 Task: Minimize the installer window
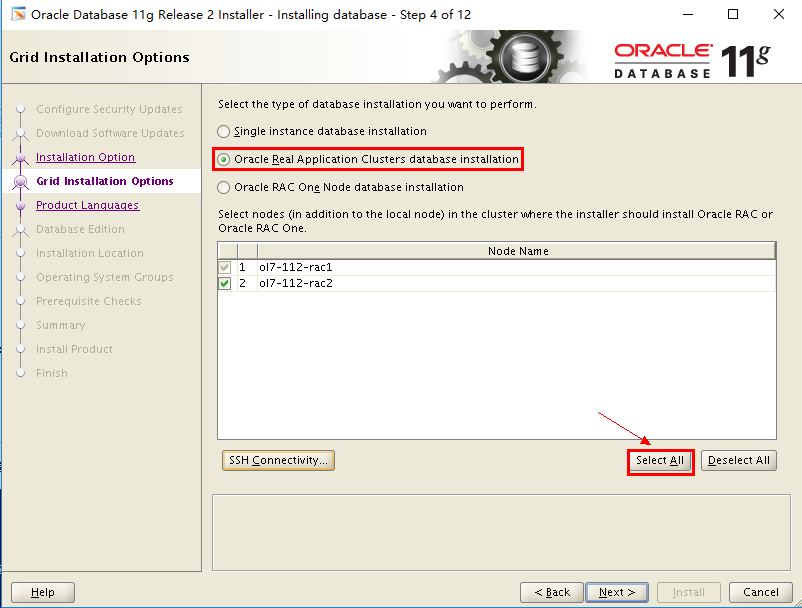(x=688, y=14)
